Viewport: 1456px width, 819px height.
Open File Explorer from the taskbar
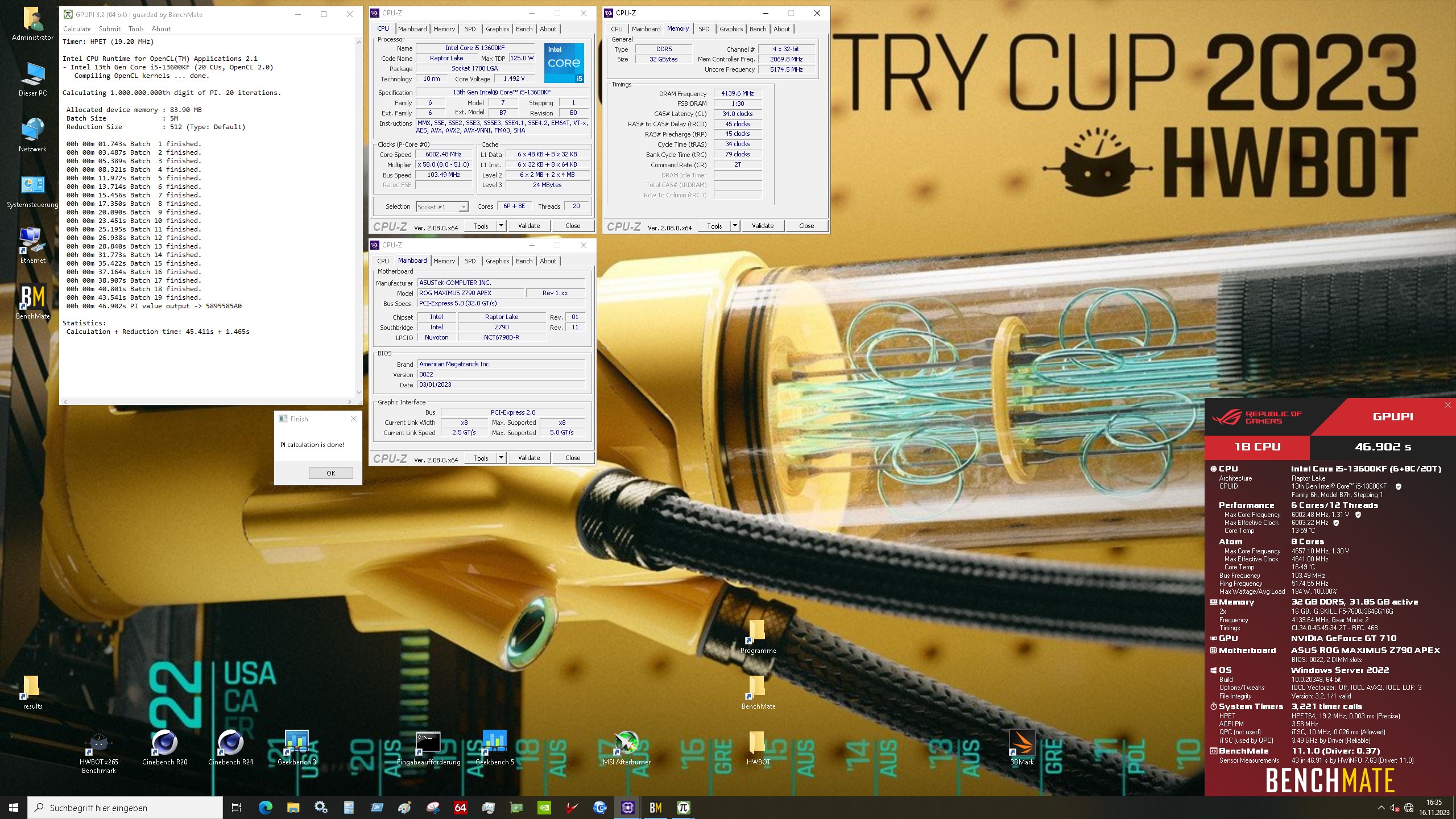coord(293,808)
